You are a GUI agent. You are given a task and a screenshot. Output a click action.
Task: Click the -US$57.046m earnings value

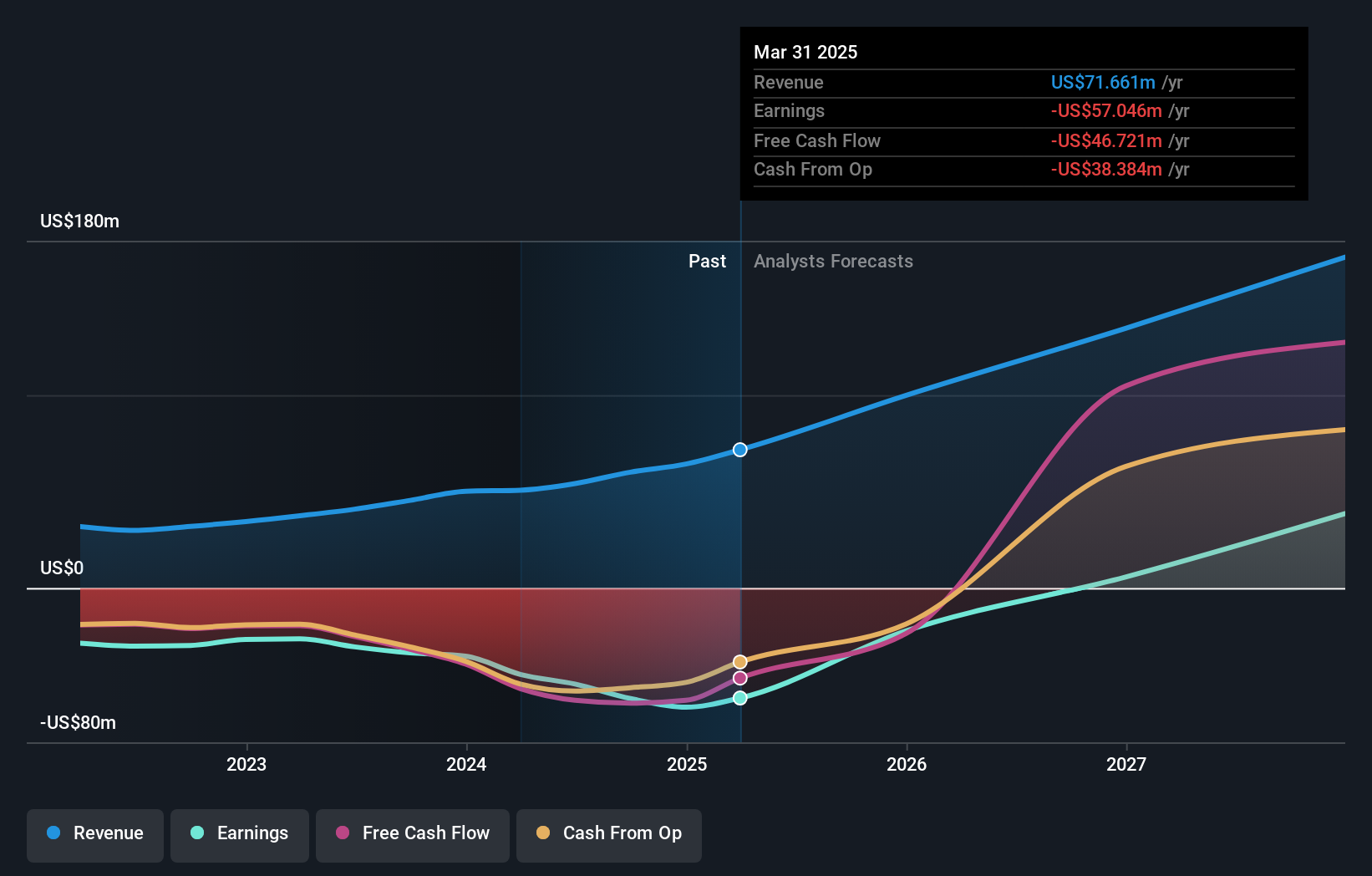pyautogui.click(x=1106, y=110)
